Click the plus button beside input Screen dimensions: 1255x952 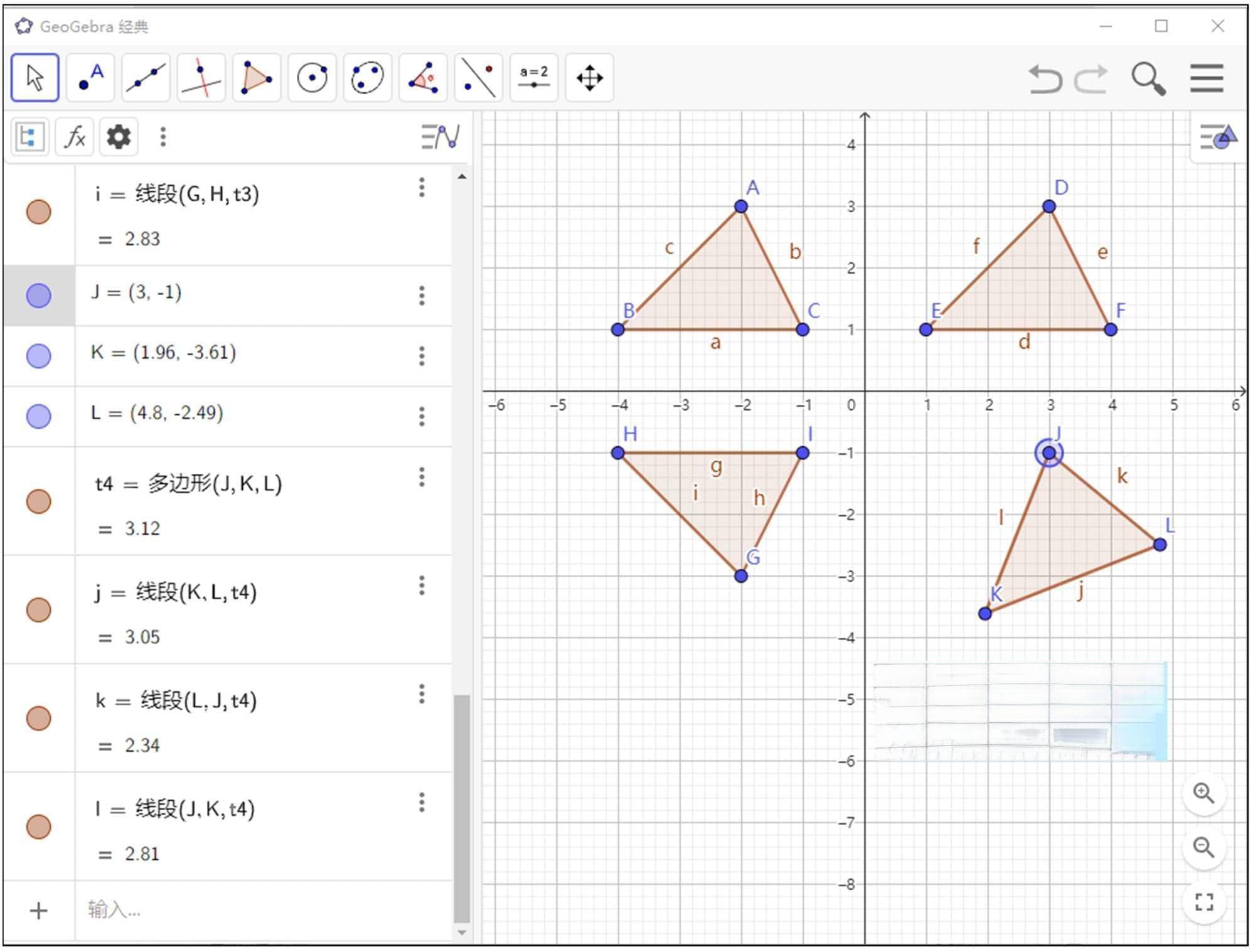coord(39,911)
